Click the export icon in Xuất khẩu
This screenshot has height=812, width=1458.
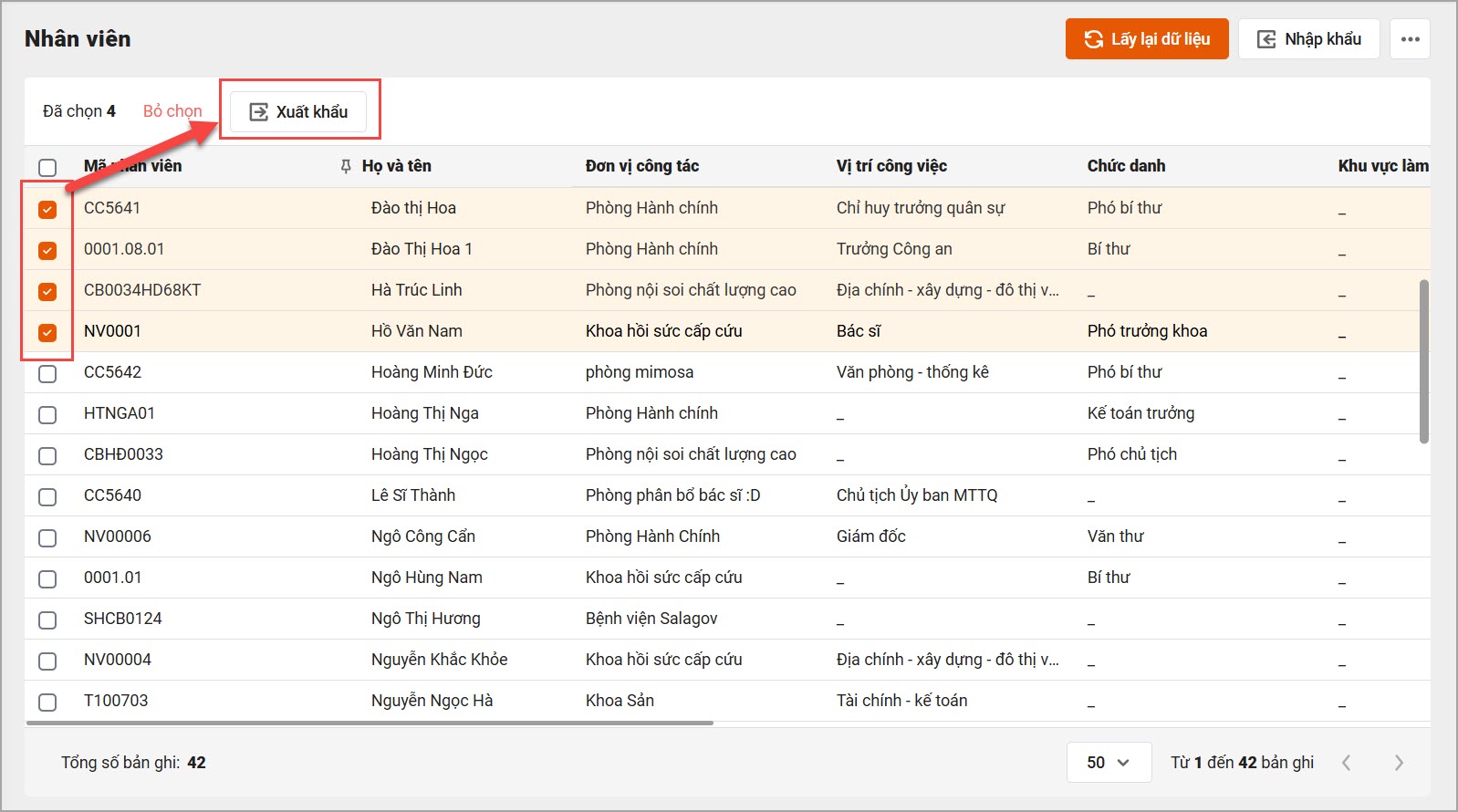pyautogui.click(x=259, y=111)
